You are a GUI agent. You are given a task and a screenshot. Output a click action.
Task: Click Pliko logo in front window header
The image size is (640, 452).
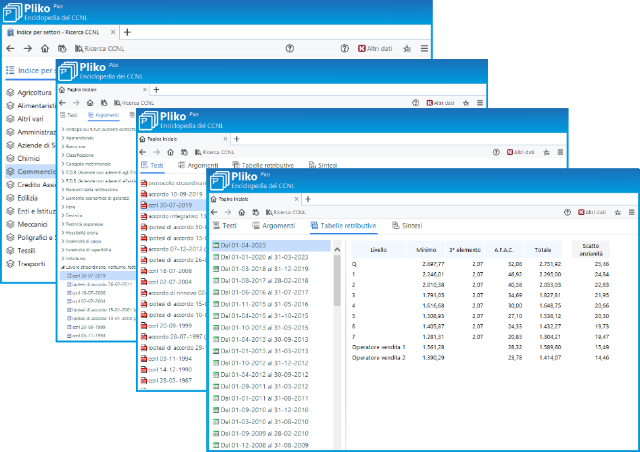coord(220,180)
